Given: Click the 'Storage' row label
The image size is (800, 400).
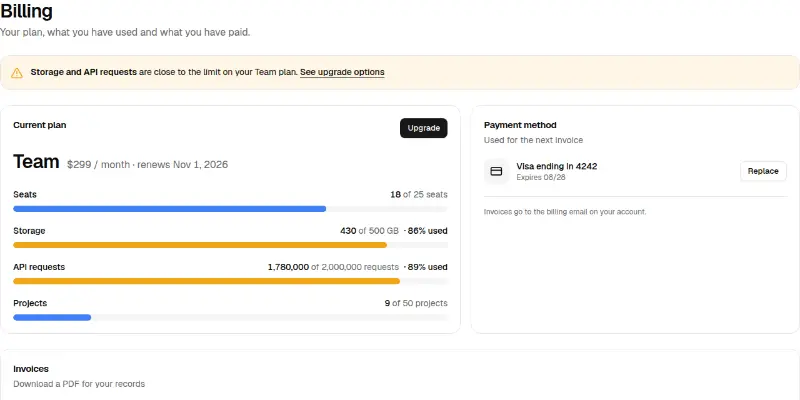Looking at the screenshot, I should point(29,231).
